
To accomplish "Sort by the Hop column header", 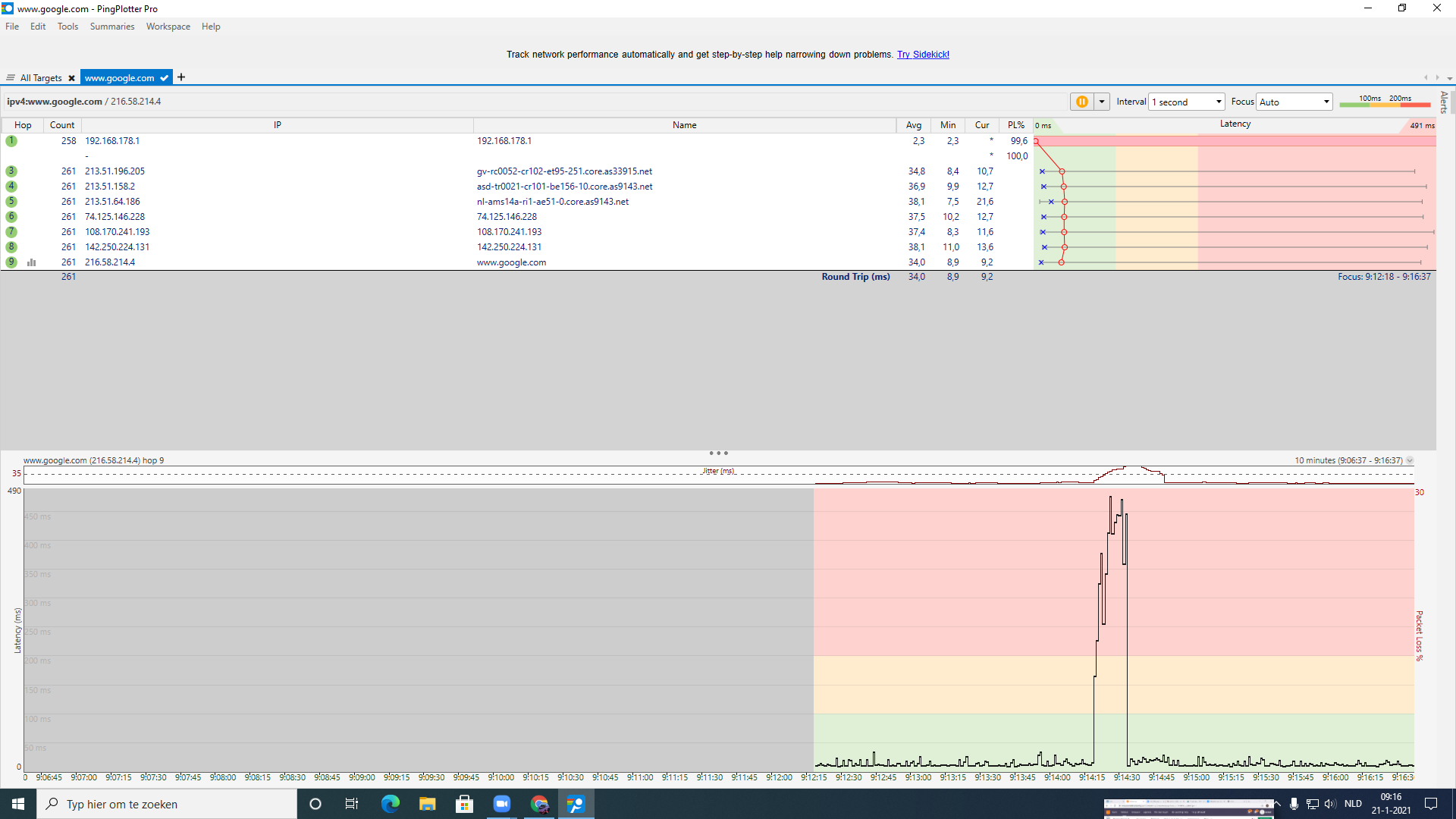I will [23, 125].
